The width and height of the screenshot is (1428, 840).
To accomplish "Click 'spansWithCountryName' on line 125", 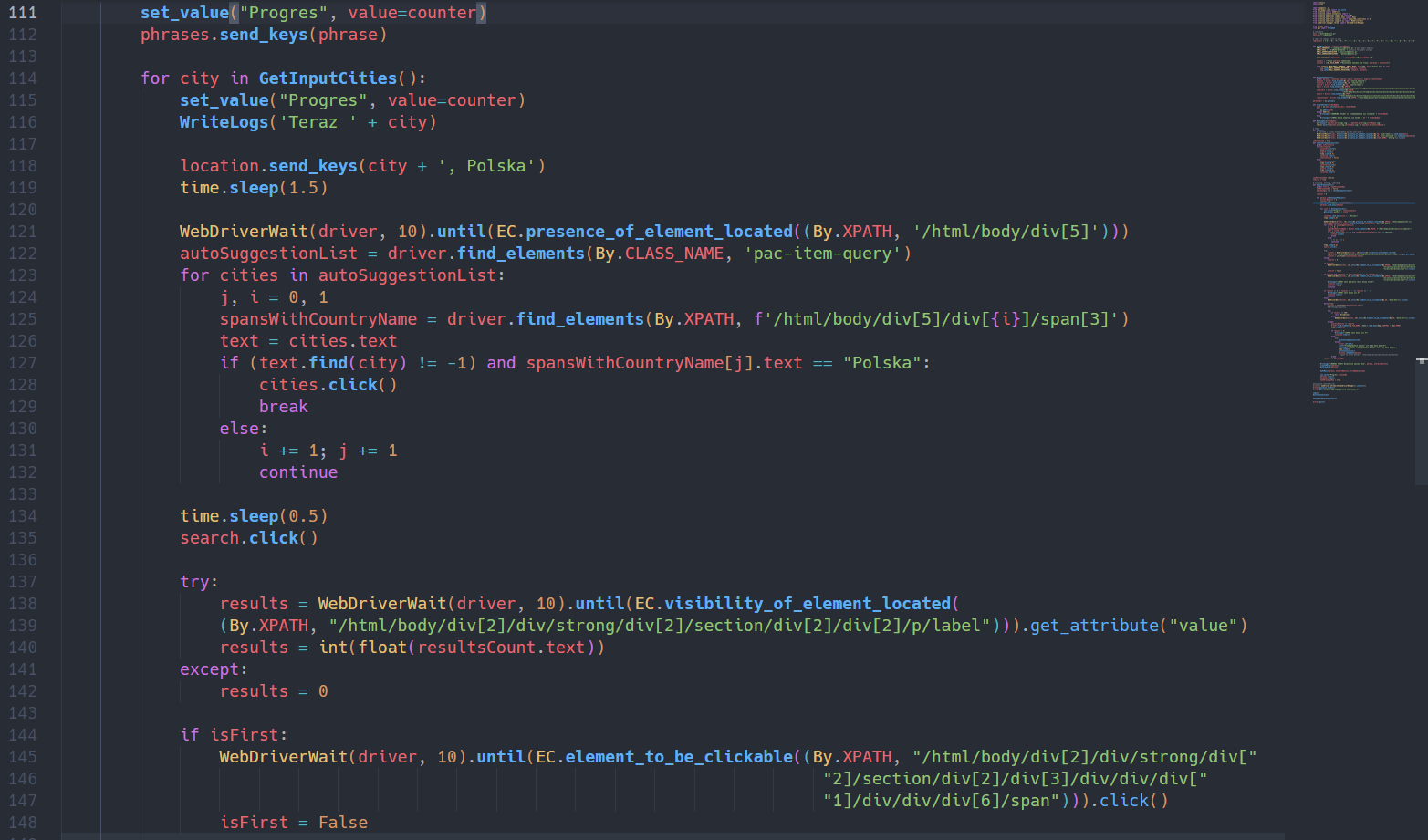I will pyautogui.click(x=318, y=319).
